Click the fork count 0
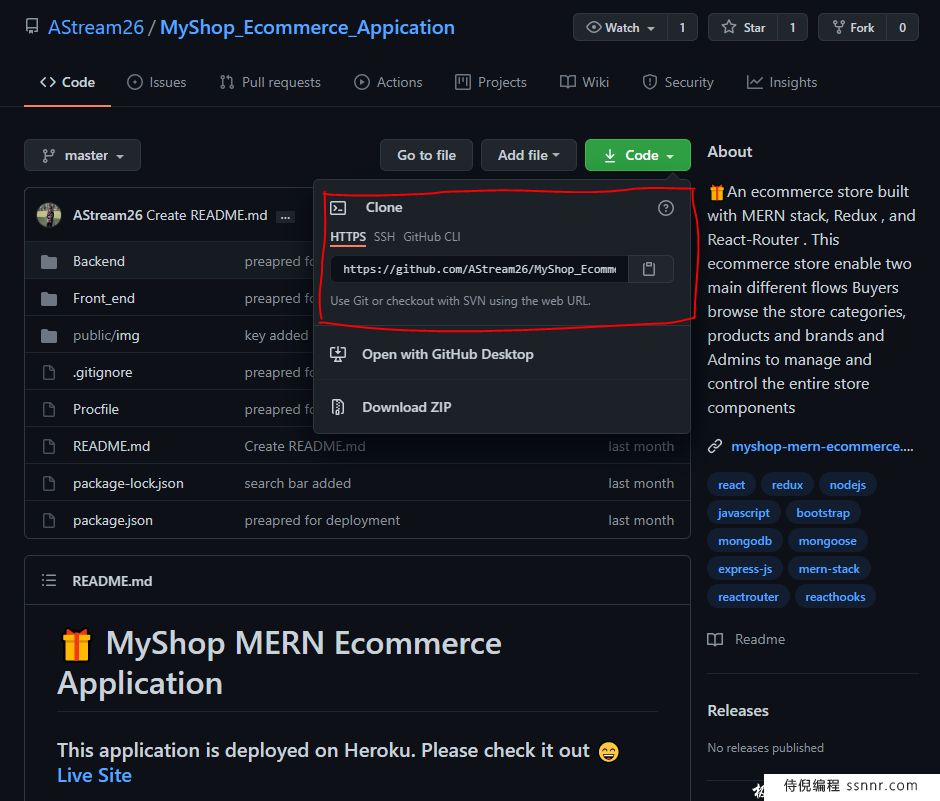Image resolution: width=940 pixels, height=801 pixels. [902, 28]
